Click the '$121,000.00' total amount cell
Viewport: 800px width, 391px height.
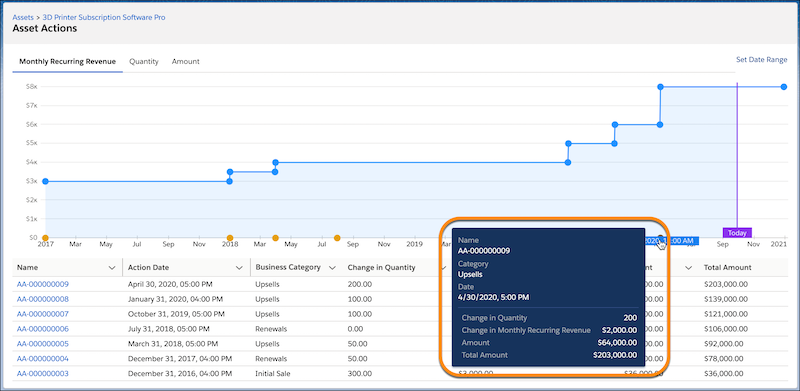(725, 314)
